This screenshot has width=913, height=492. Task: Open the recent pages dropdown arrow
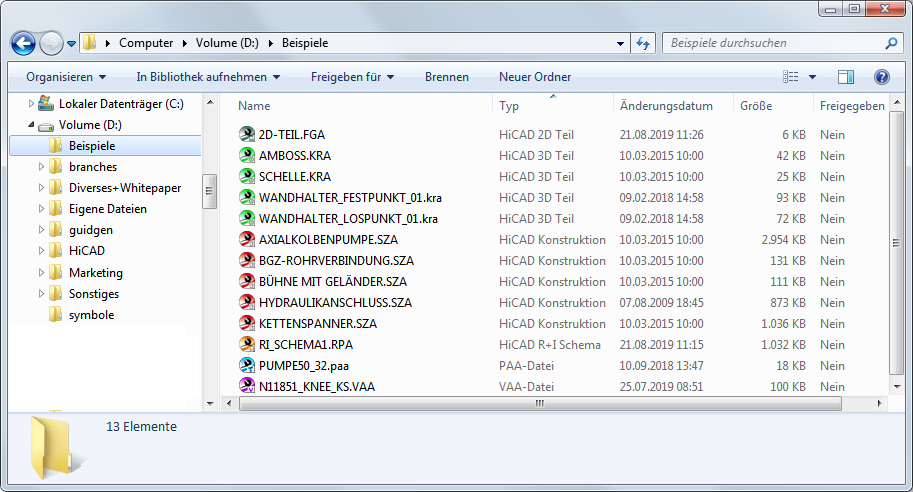pyautogui.click(x=72, y=44)
